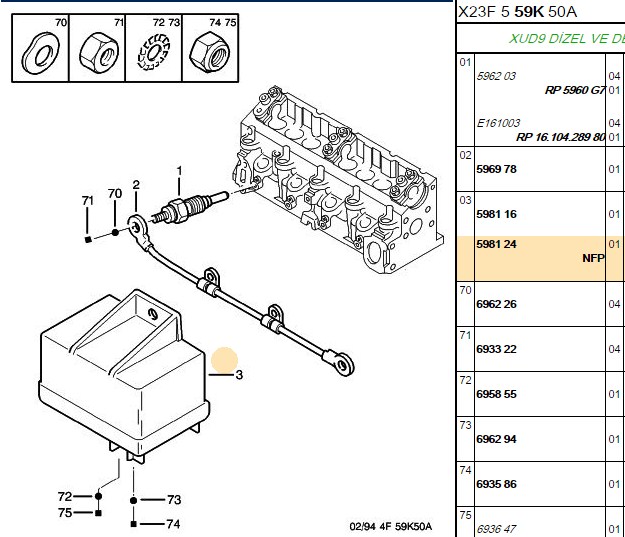Screen dimensions: 625x537
Task: Click quantity 01 in 6958 55 row
Action: coord(614,395)
